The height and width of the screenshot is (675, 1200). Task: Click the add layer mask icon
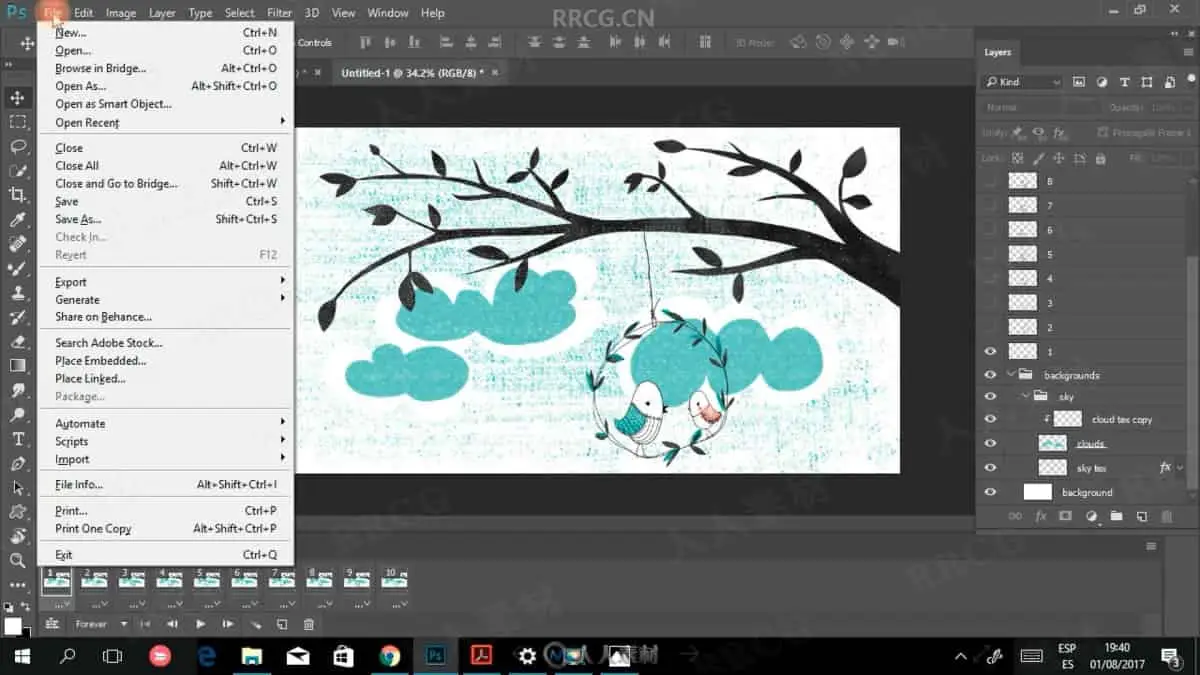click(1065, 516)
